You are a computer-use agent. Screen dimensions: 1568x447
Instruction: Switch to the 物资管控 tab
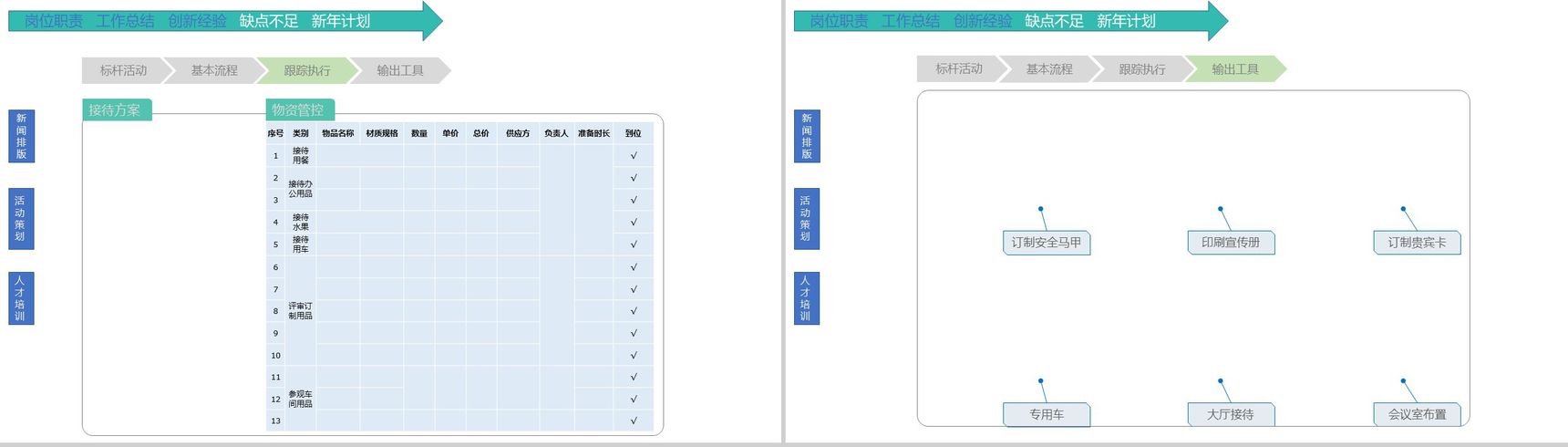pyautogui.click(x=300, y=110)
